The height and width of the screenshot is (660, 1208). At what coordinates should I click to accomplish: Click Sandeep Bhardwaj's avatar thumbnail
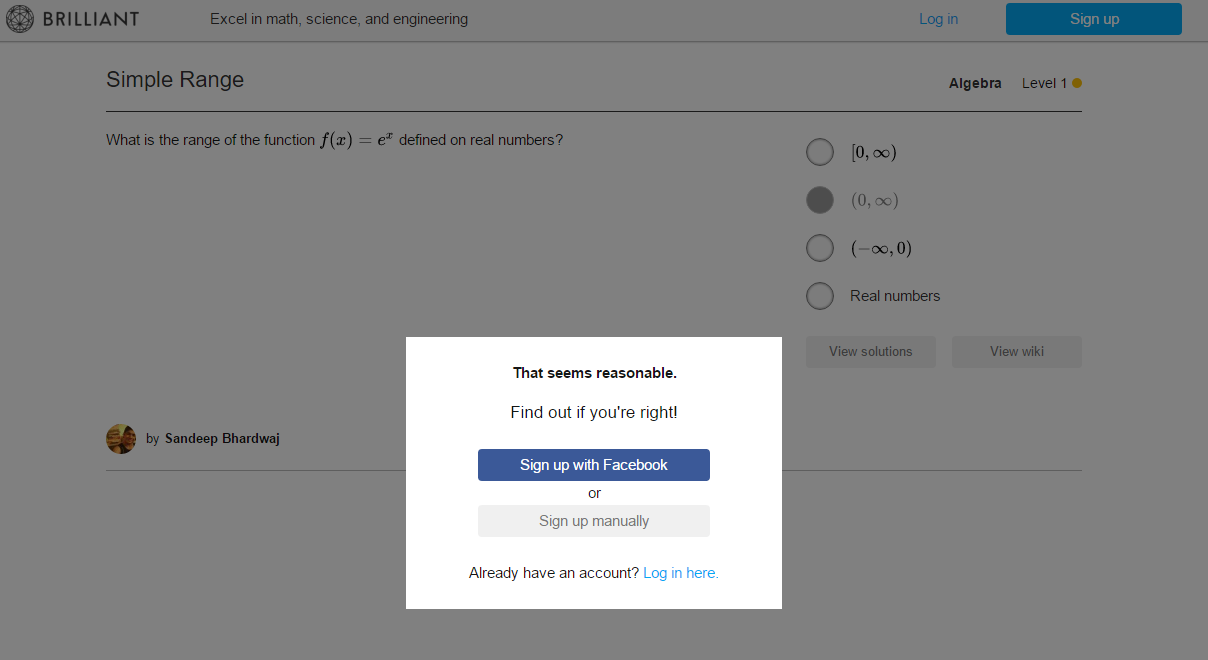click(121, 438)
